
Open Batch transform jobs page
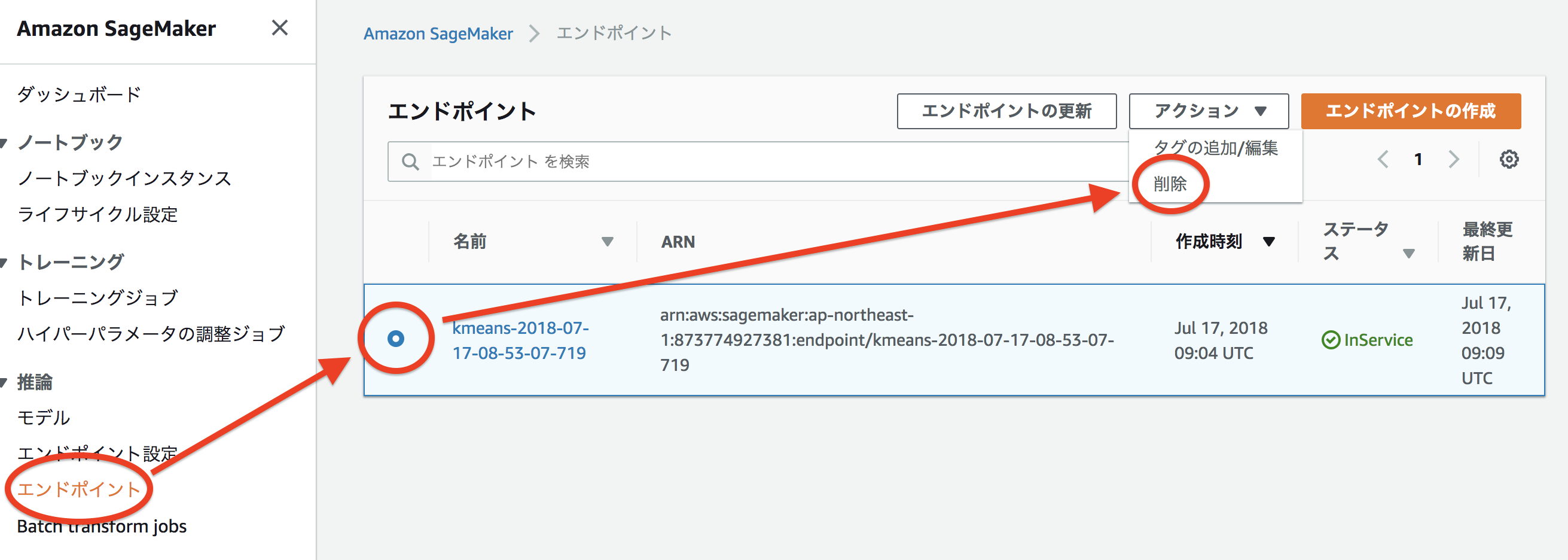pos(102,526)
